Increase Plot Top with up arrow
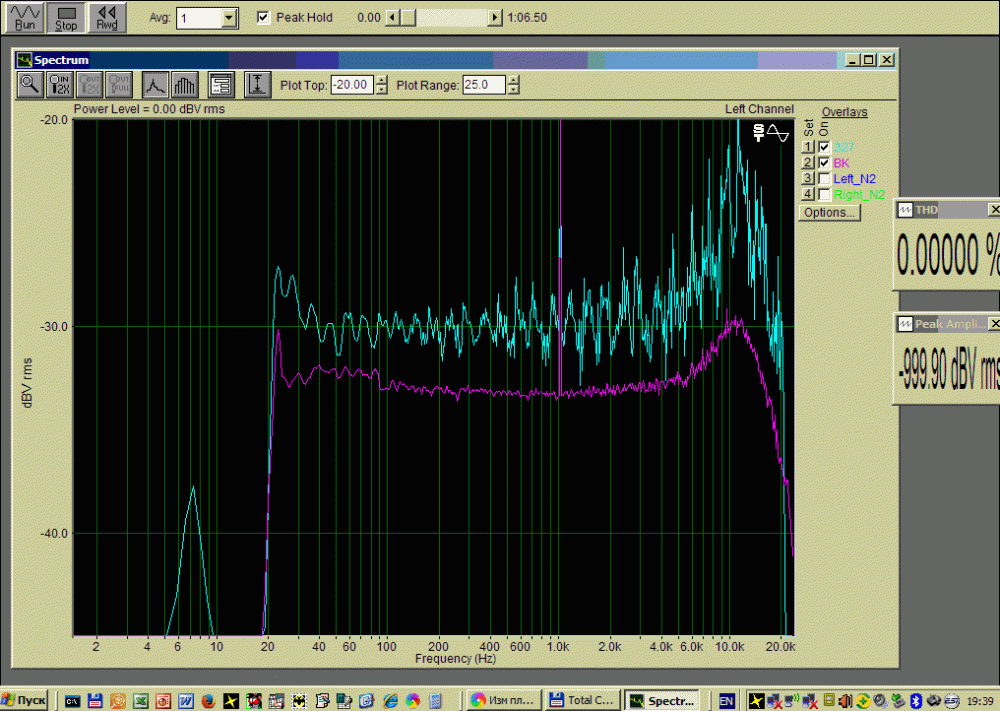Viewport: 1000px width, 711px height. pyautogui.click(x=381, y=80)
